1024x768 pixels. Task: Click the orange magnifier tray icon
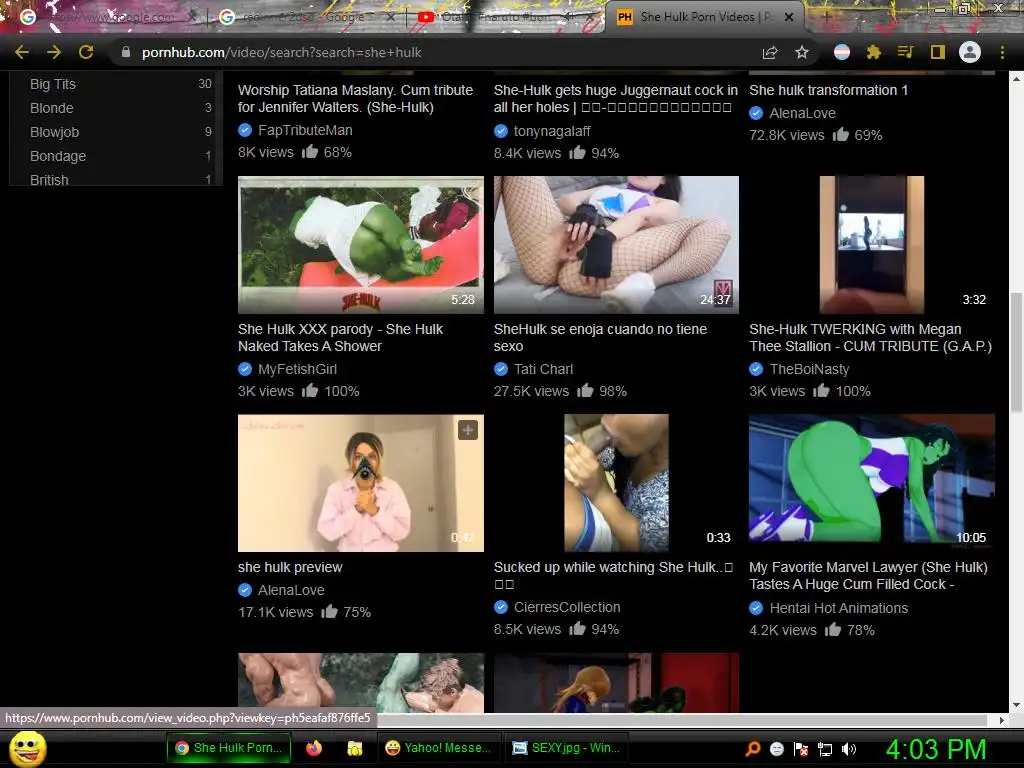tap(753, 748)
